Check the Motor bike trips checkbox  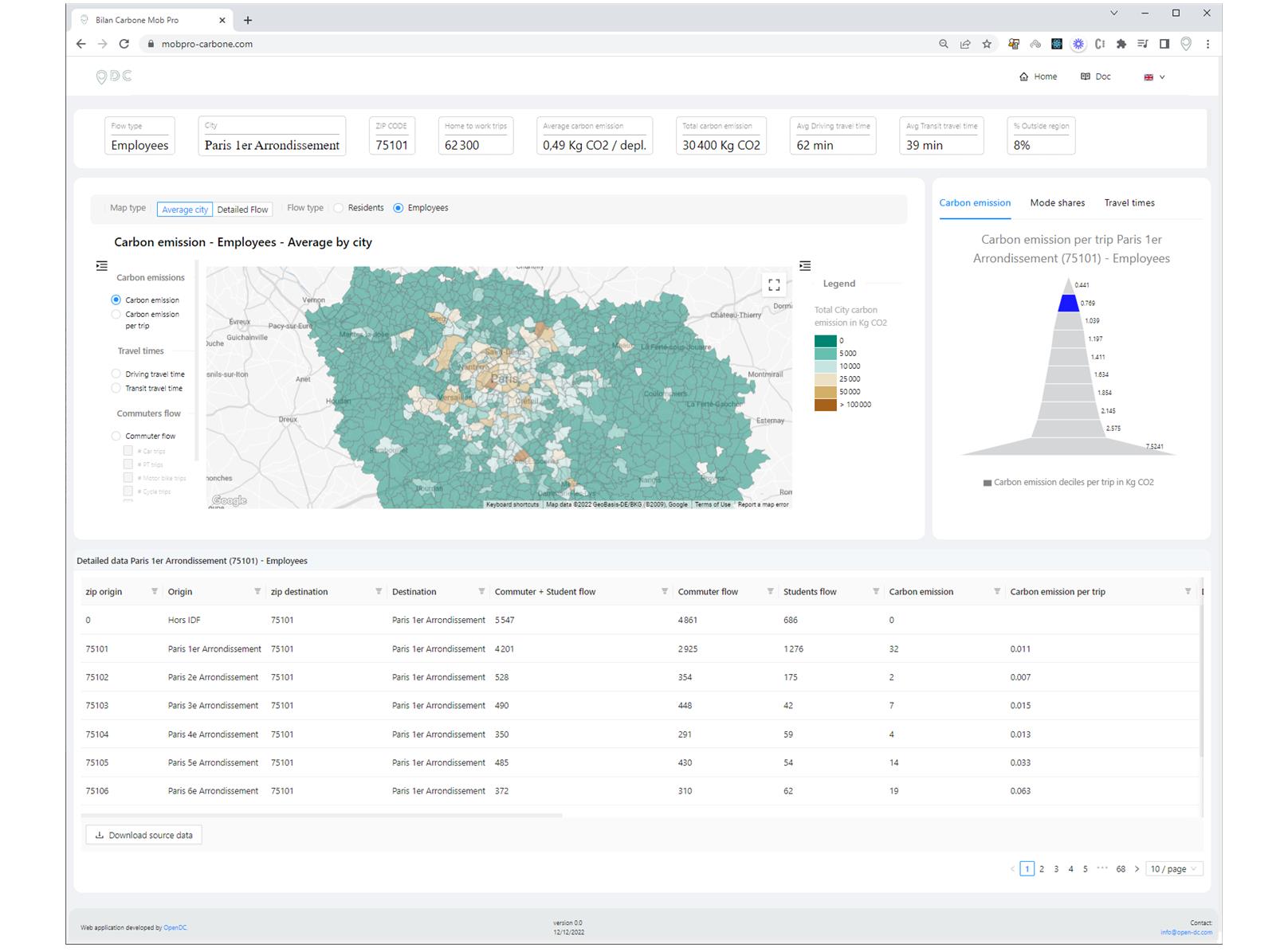tap(128, 477)
